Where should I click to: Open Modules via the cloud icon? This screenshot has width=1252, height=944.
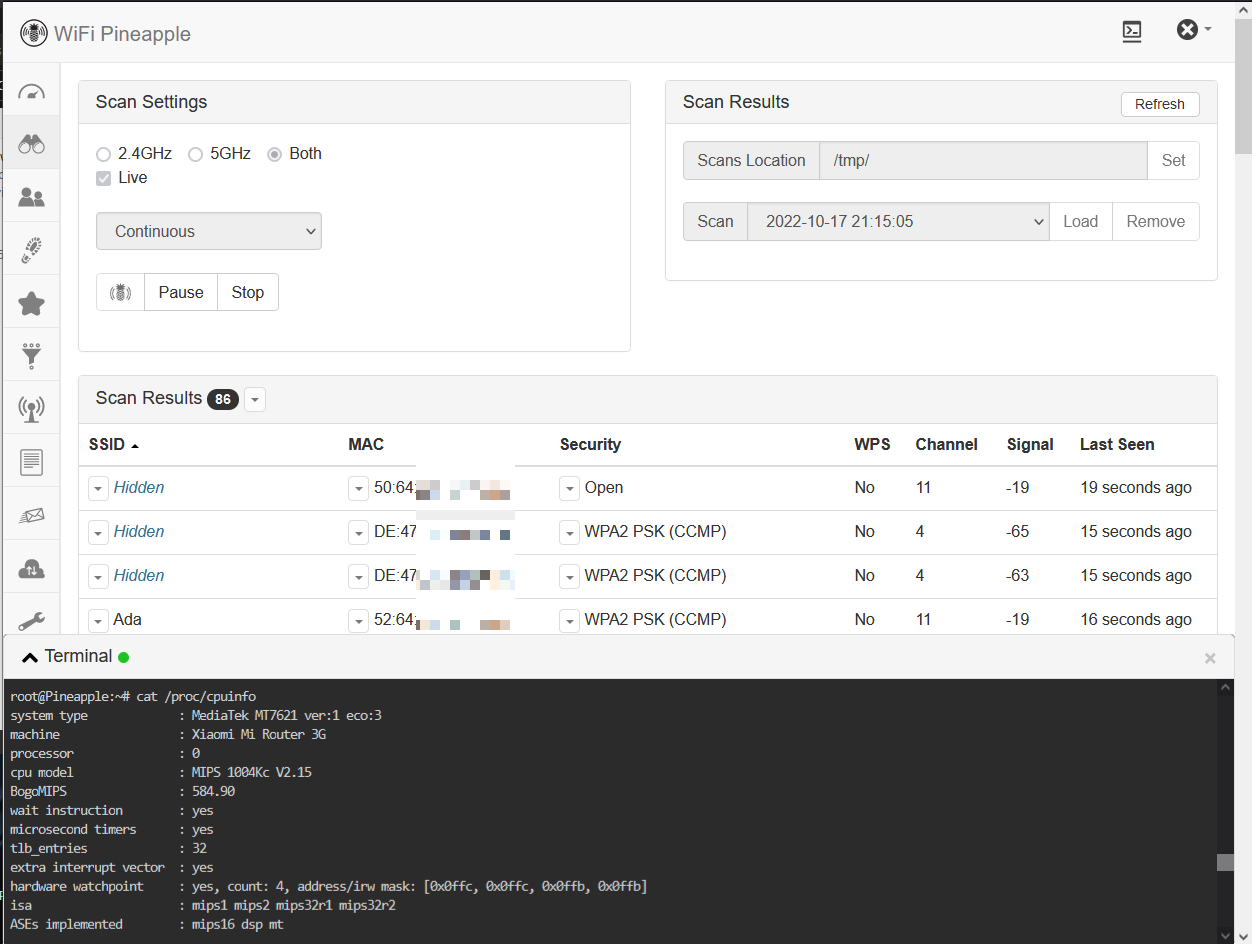(x=32, y=569)
